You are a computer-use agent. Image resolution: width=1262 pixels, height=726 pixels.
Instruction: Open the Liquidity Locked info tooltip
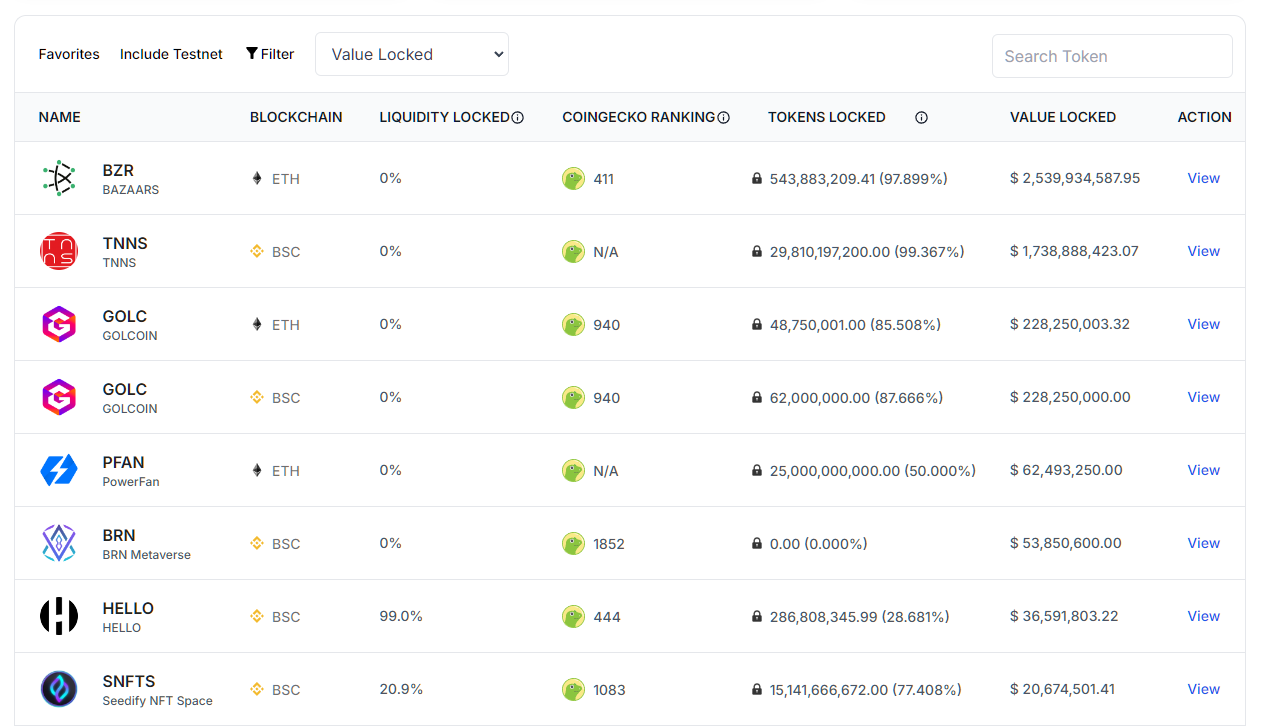pyautogui.click(x=518, y=117)
